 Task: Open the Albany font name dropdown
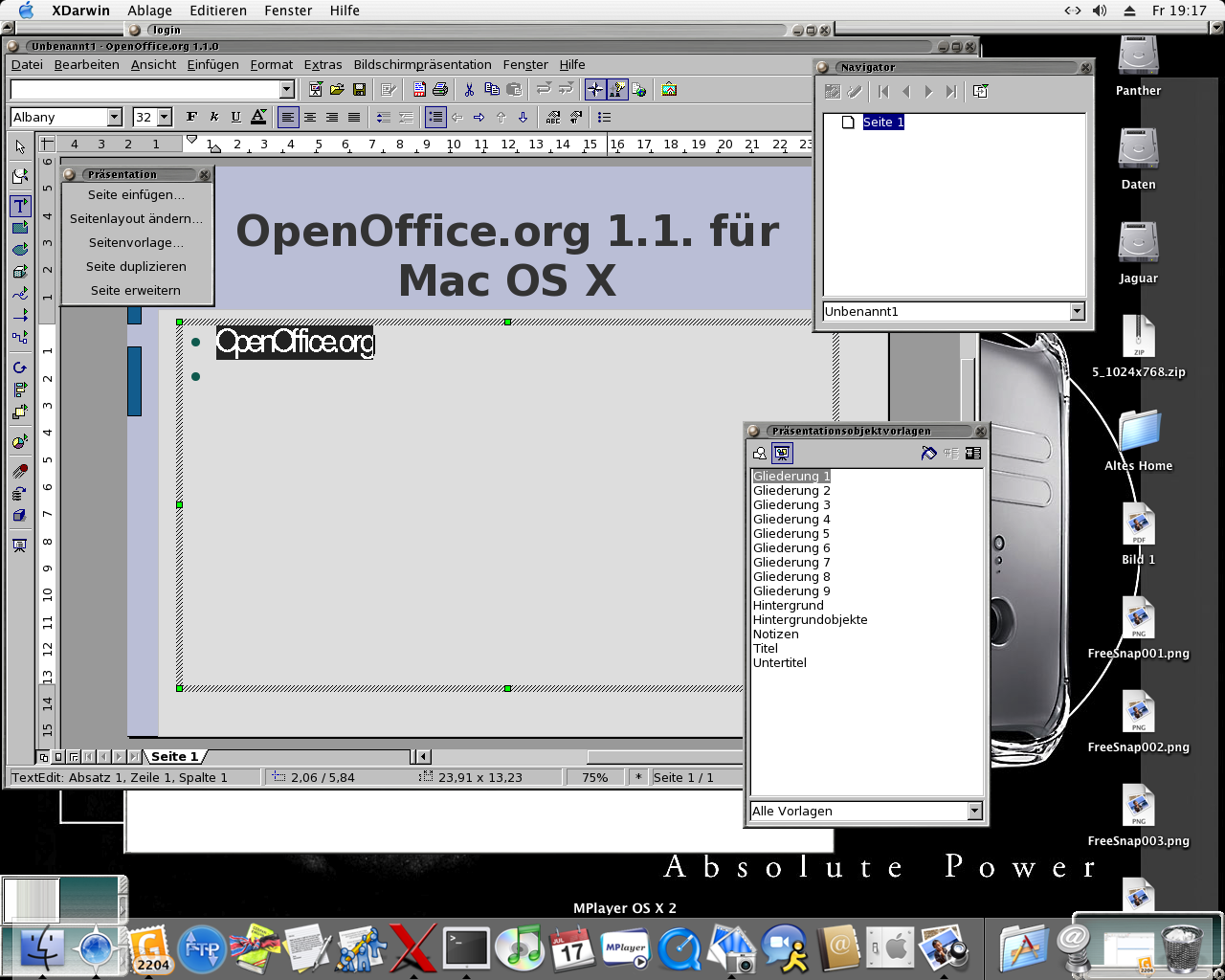[x=115, y=117]
